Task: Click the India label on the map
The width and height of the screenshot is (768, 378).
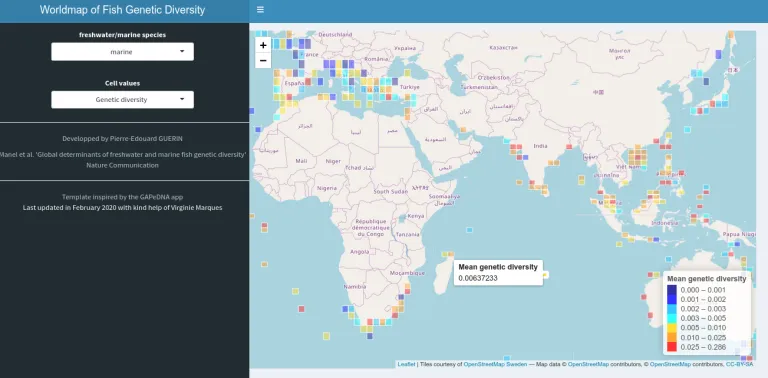Action: [x=540, y=146]
